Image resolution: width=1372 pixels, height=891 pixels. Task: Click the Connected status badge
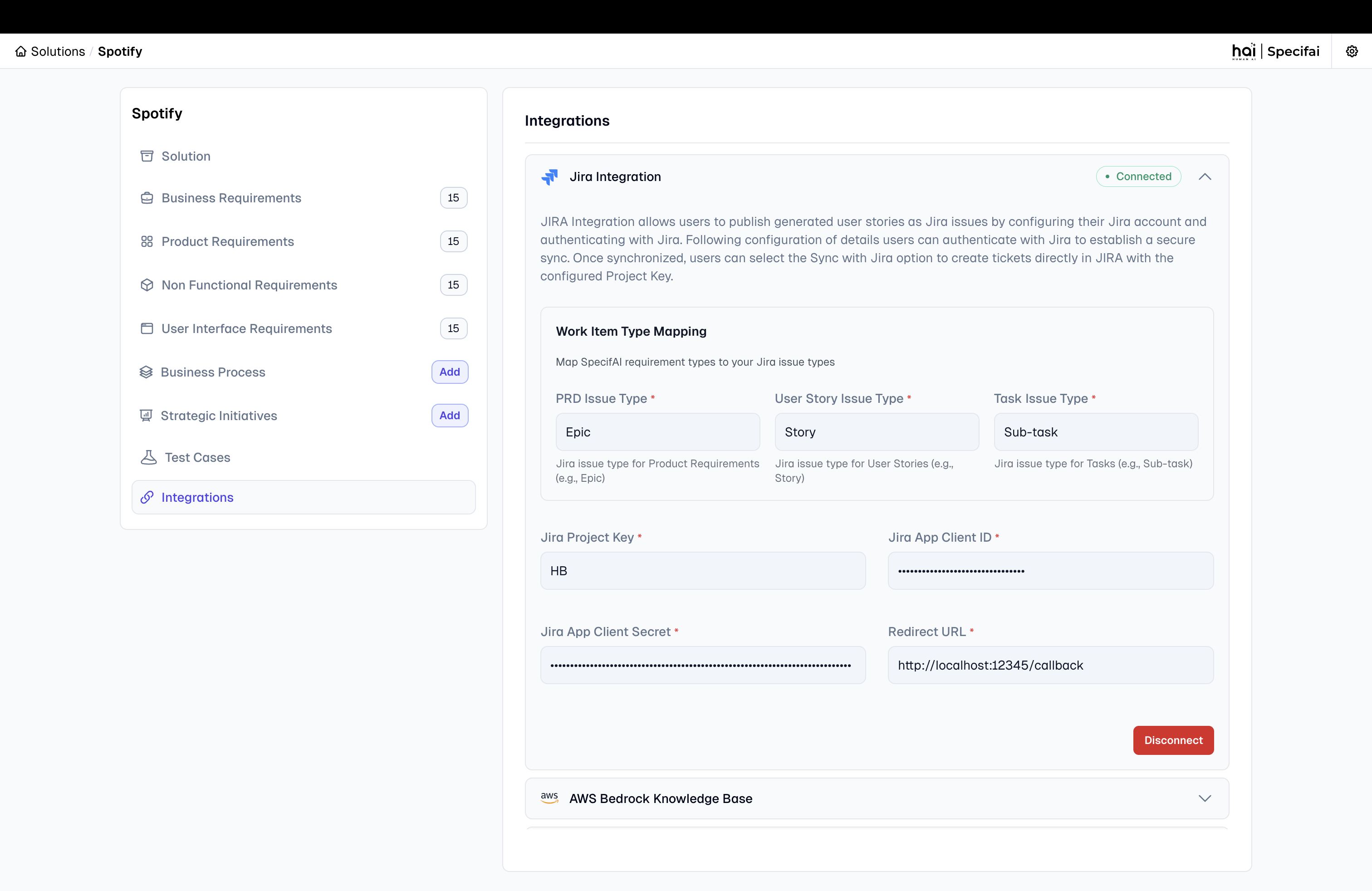pos(1138,176)
